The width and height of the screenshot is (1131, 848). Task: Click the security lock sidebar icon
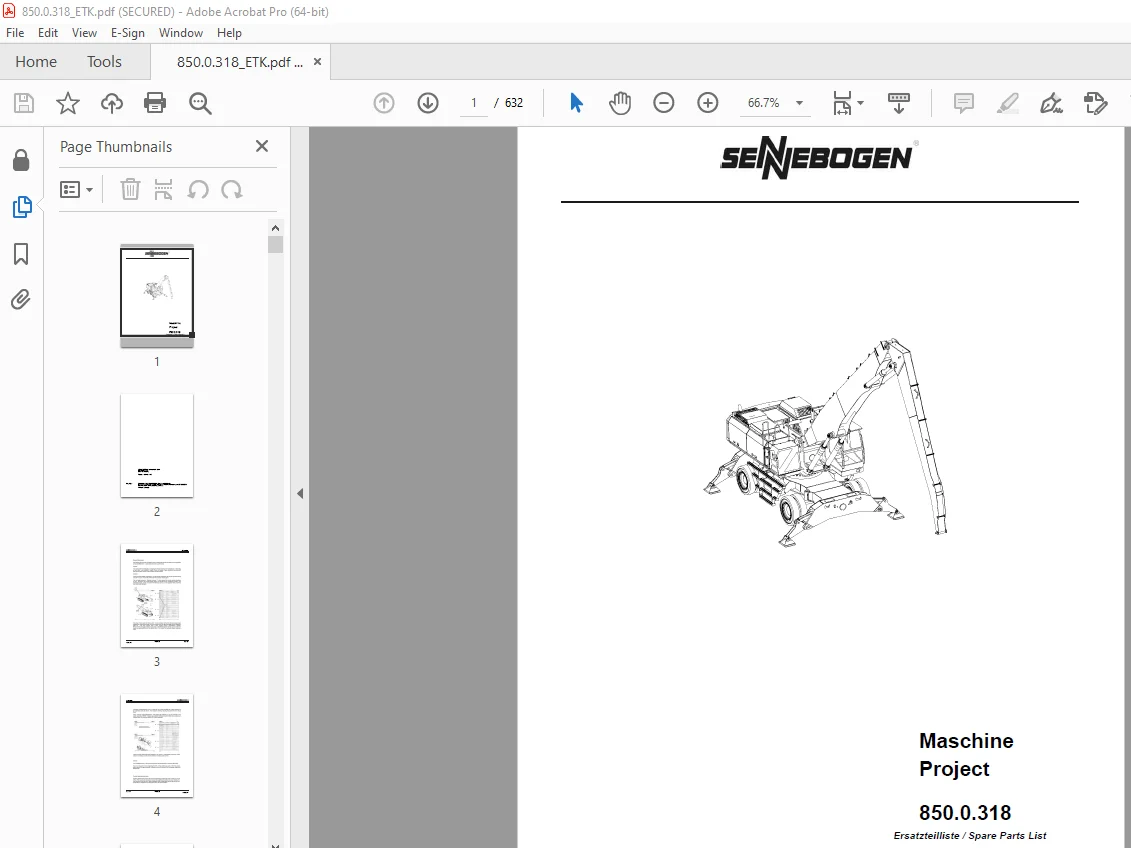(21, 160)
